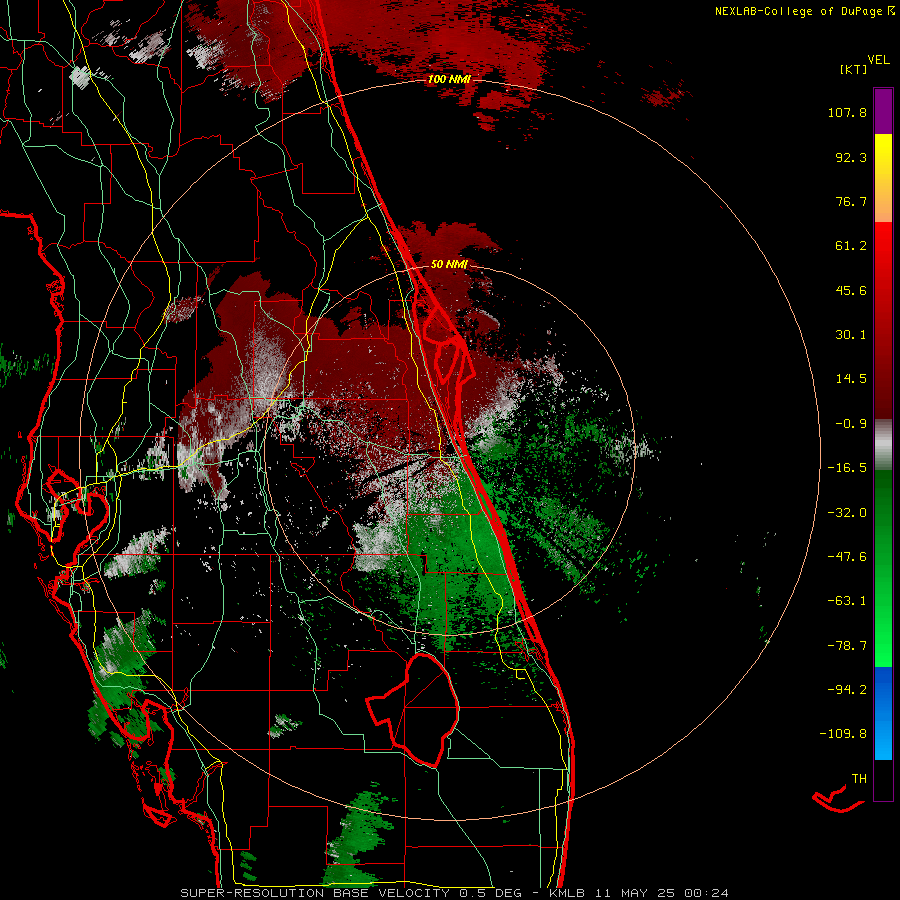Viewport: 900px width, 900px height.
Task: Click the 100 NMI range ring label
Action: [x=449, y=79]
